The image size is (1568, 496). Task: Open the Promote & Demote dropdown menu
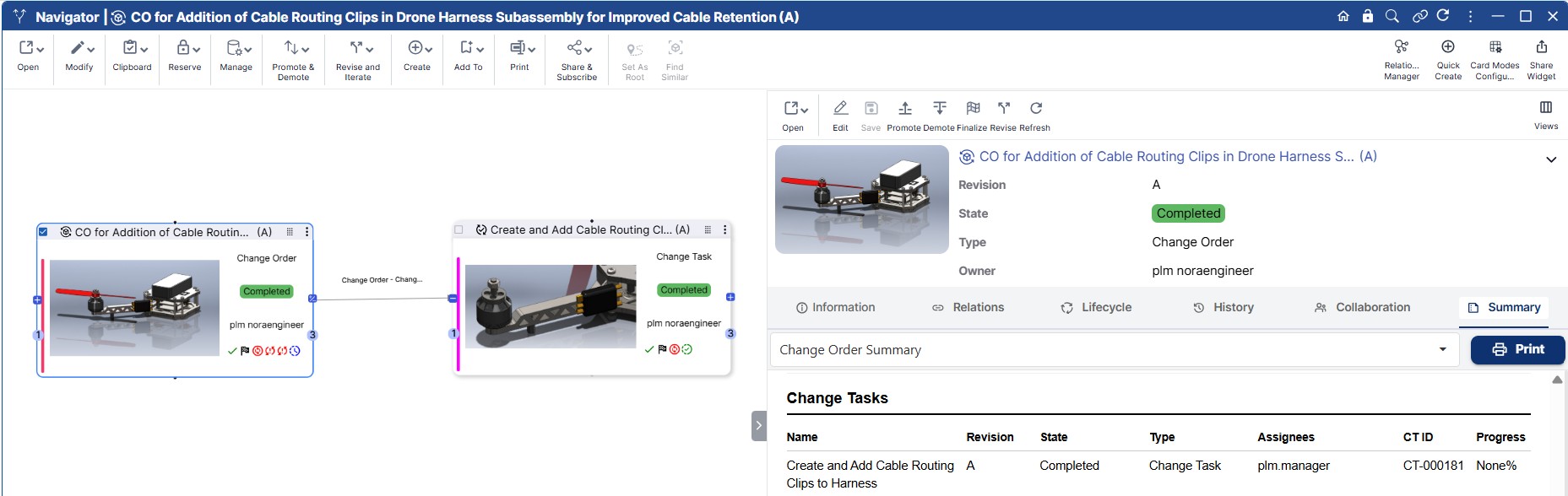tap(293, 49)
